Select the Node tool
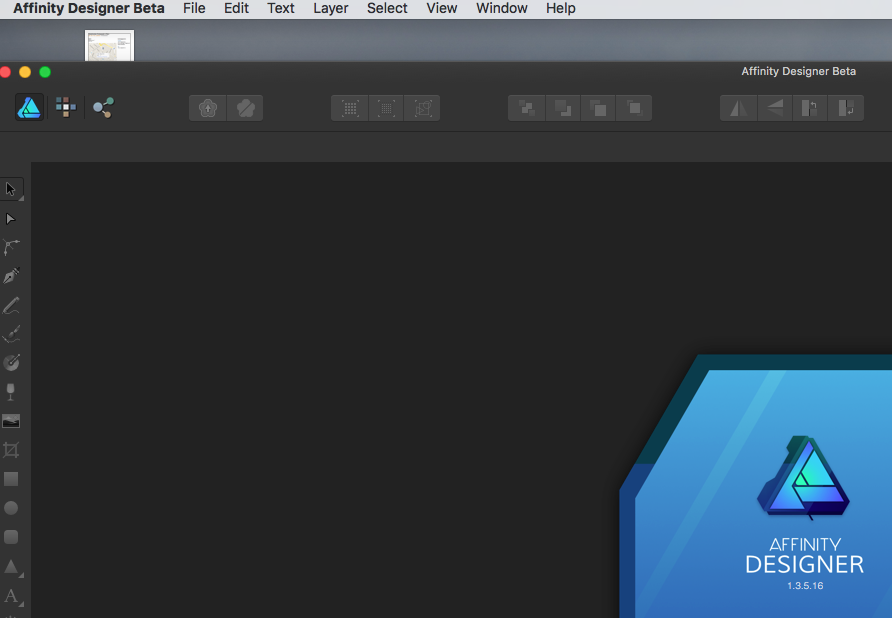This screenshot has width=892, height=618. coord(11,219)
